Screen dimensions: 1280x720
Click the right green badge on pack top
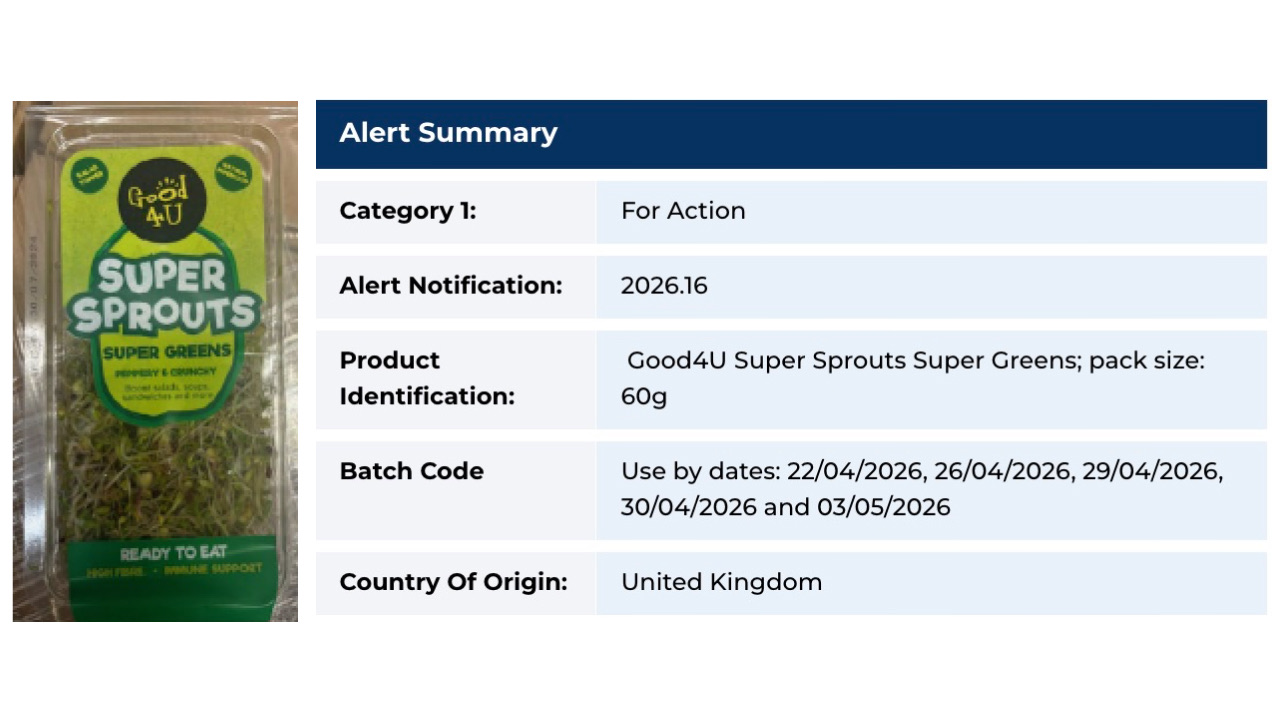coord(233,173)
